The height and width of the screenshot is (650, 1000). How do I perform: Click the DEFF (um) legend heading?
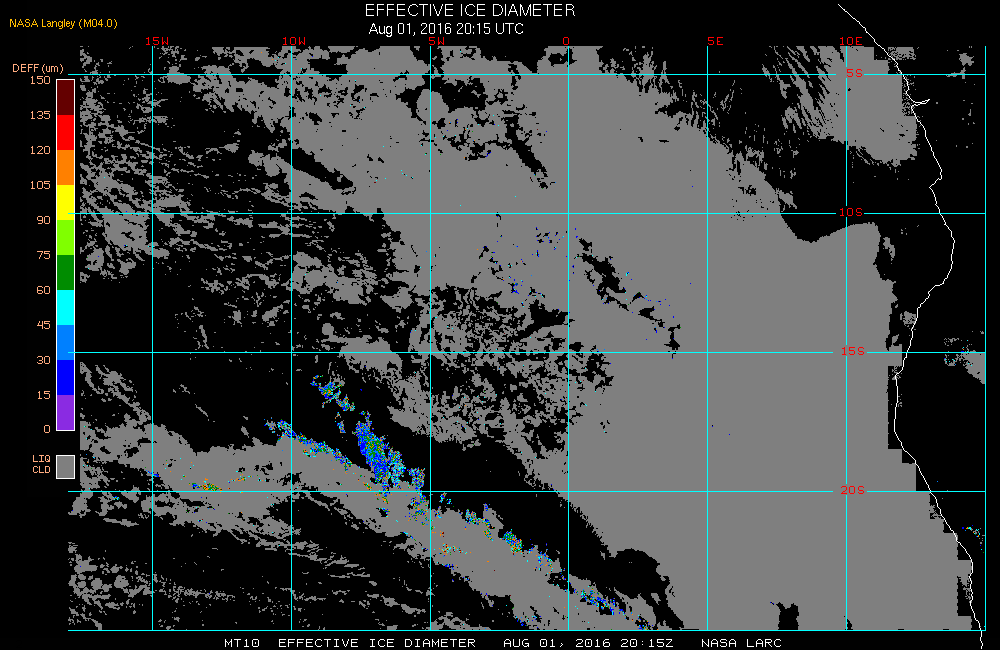[x=38, y=68]
